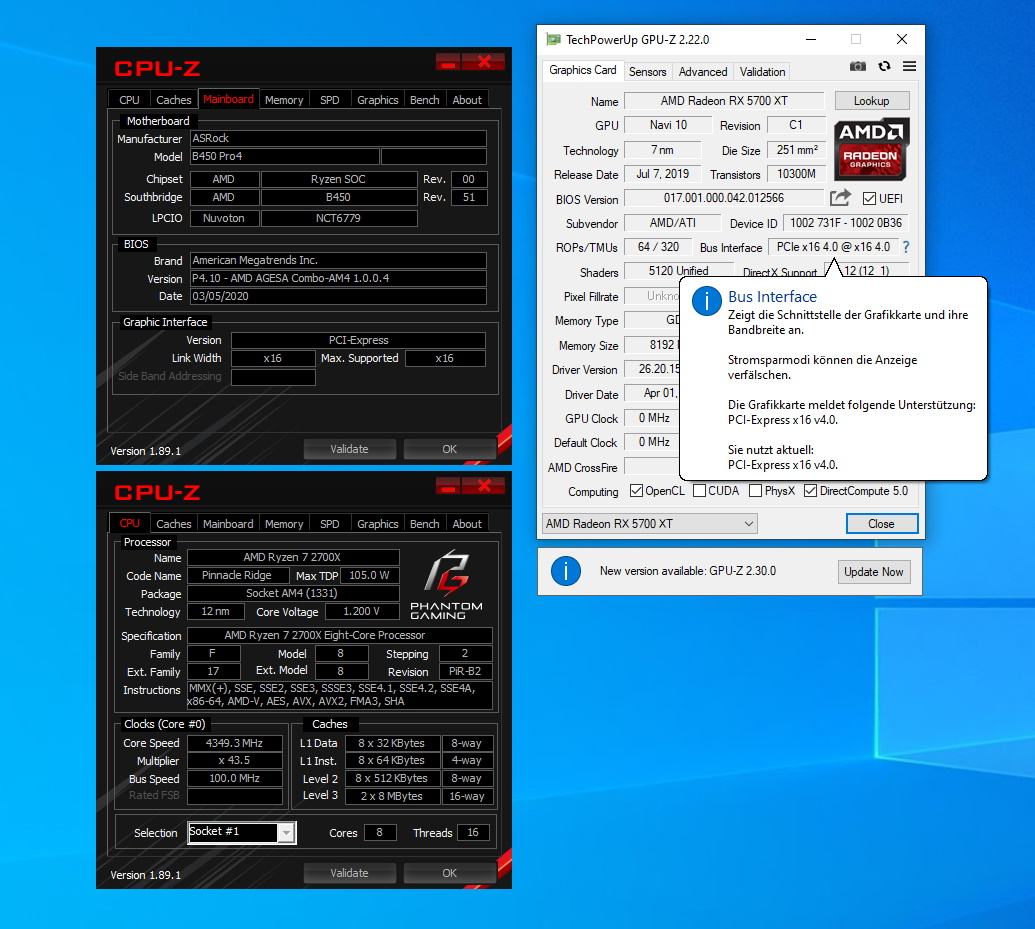This screenshot has width=1035, height=929.
Task: Click the Level 3 cache value 2 x 8 MBytes
Action: click(x=392, y=796)
